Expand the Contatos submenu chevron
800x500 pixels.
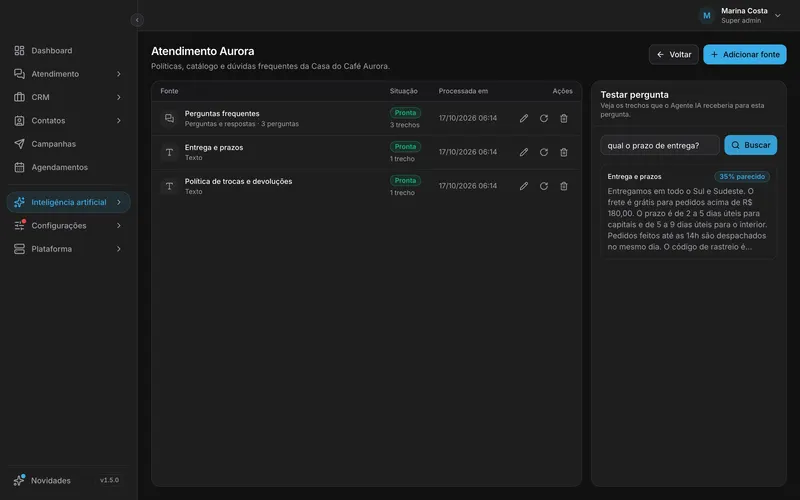pos(118,121)
